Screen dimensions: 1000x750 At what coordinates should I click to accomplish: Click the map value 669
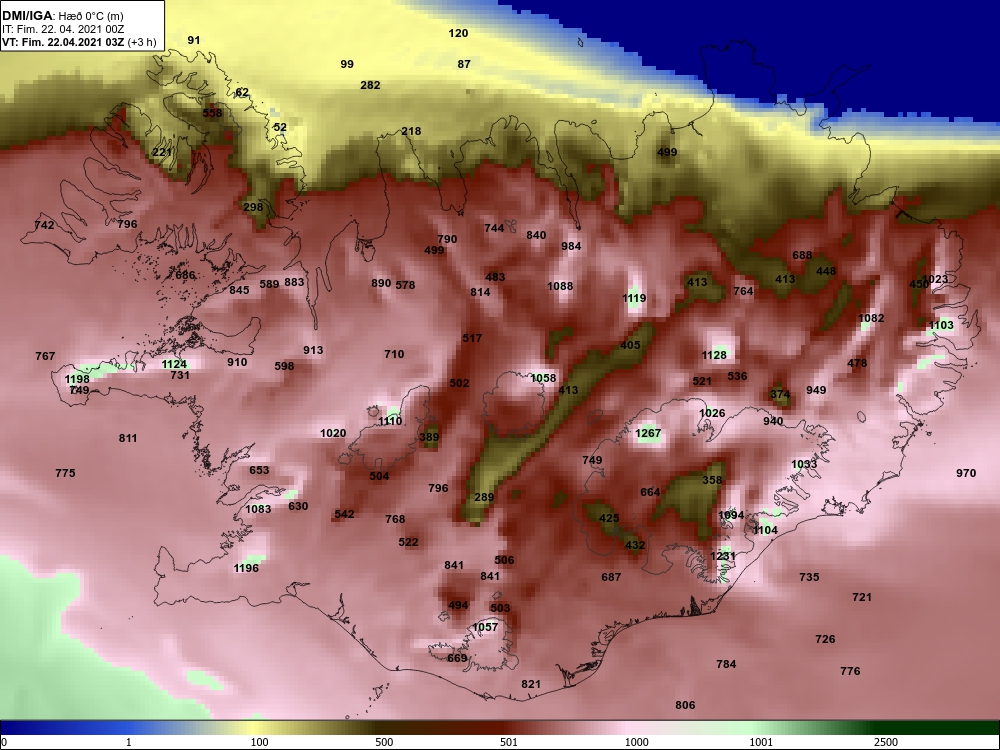pos(457,658)
